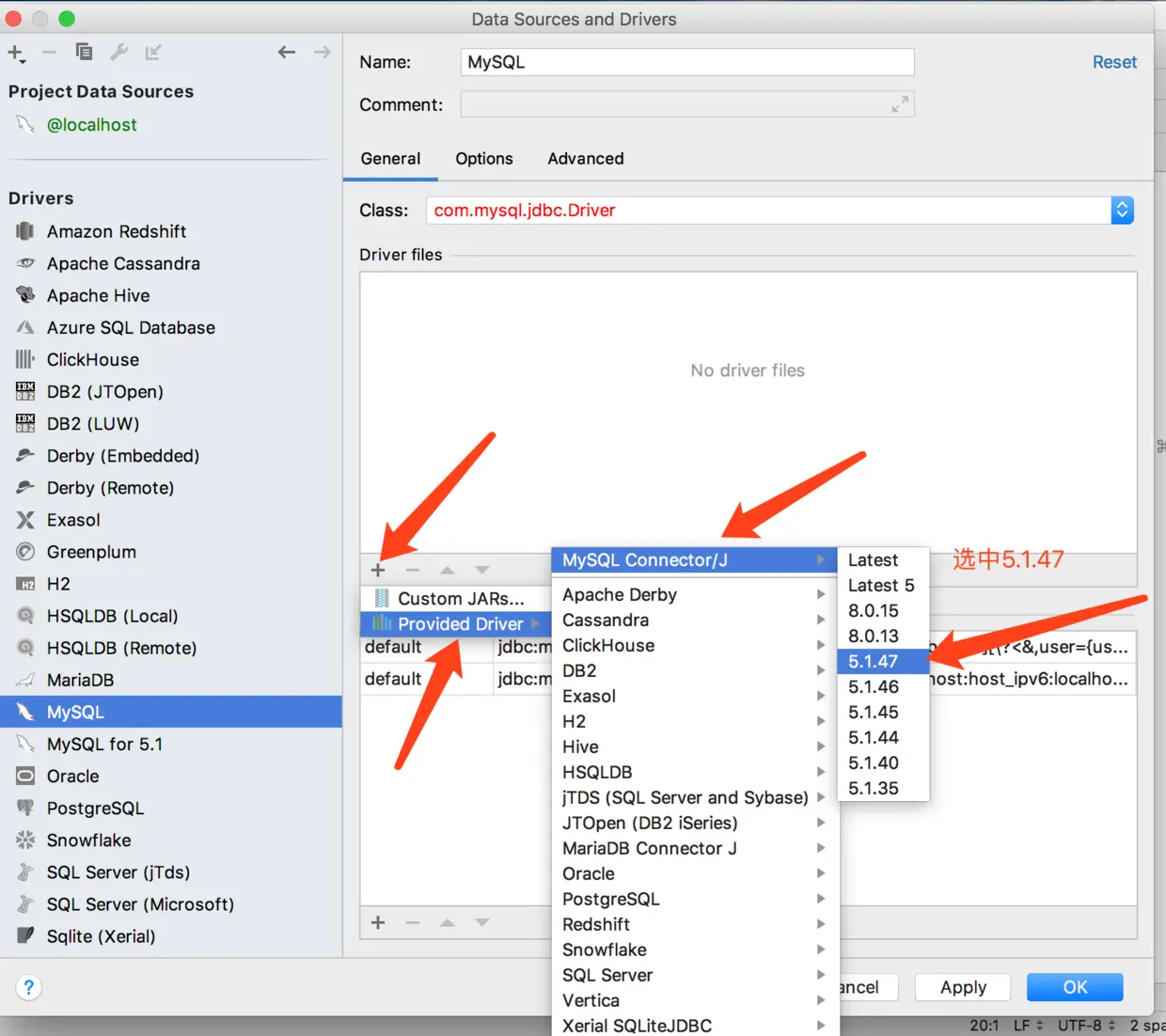Navigate back with the left arrow
Image resolution: width=1166 pixels, height=1036 pixels.
pyautogui.click(x=287, y=52)
